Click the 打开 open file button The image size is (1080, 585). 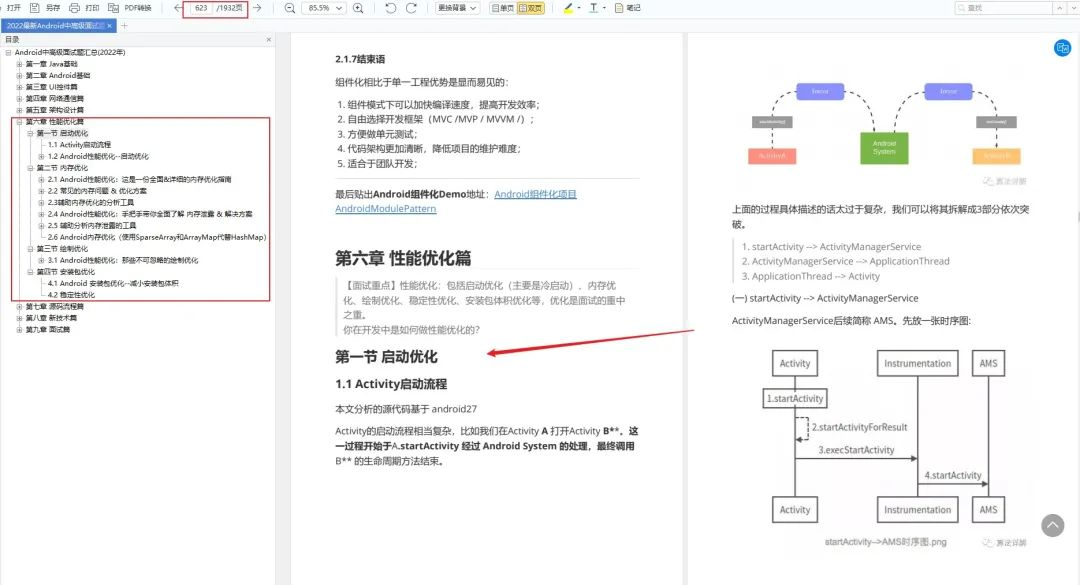click(14, 8)
